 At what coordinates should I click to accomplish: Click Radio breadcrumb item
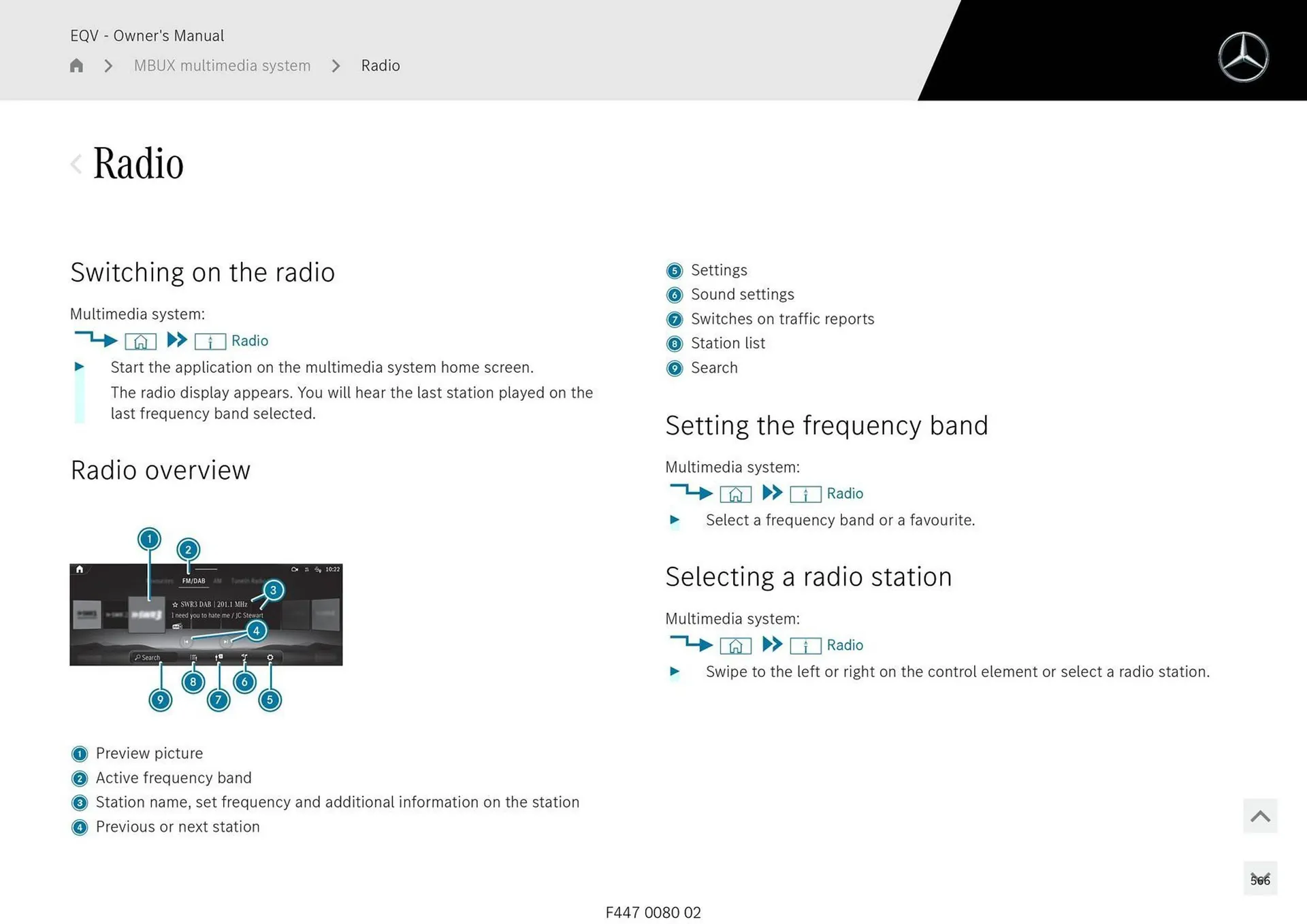[x=380, y=65]
